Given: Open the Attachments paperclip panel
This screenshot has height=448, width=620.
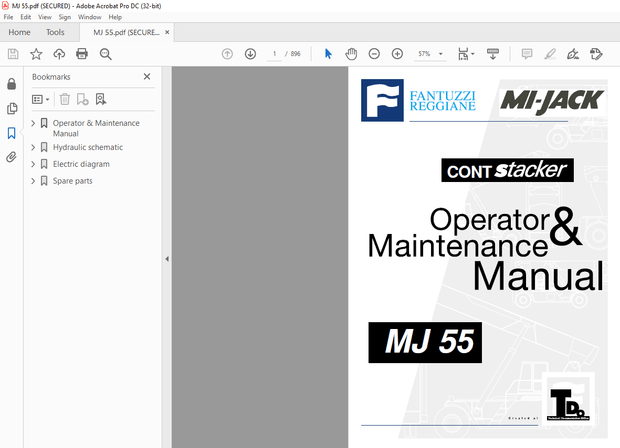Looking at the screenshot, I should [x=12, y=157].
